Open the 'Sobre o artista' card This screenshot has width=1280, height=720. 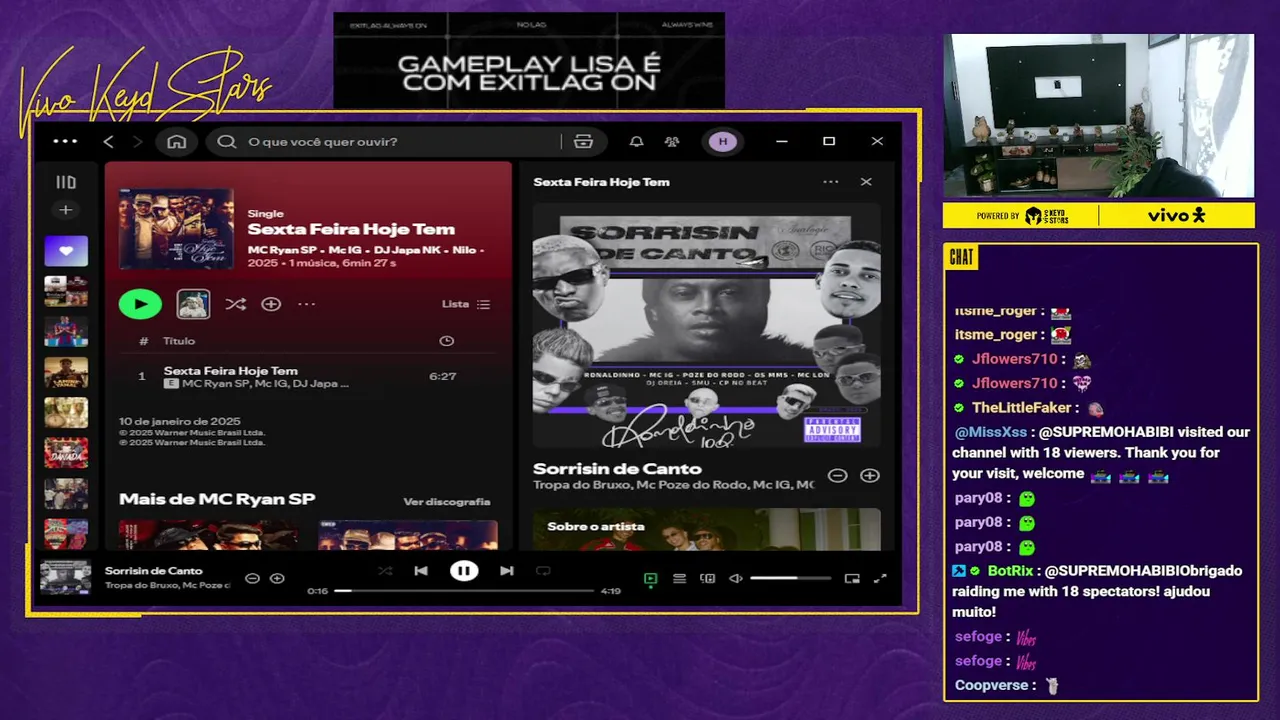click(707, 530)
